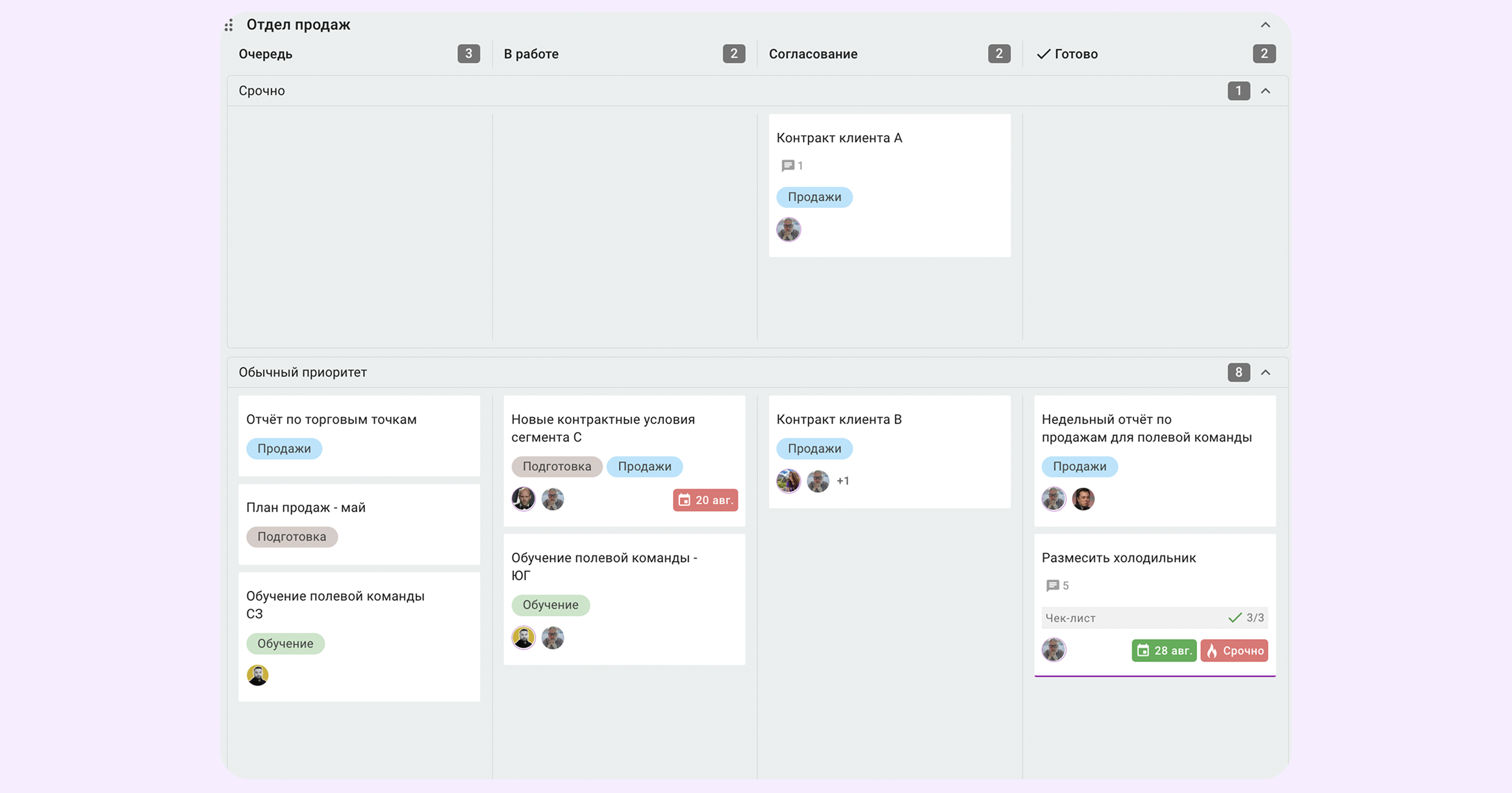1512x793 pixels.
Task: Click the drag handle beside Отдел продаж
Action: pos(229,25)
